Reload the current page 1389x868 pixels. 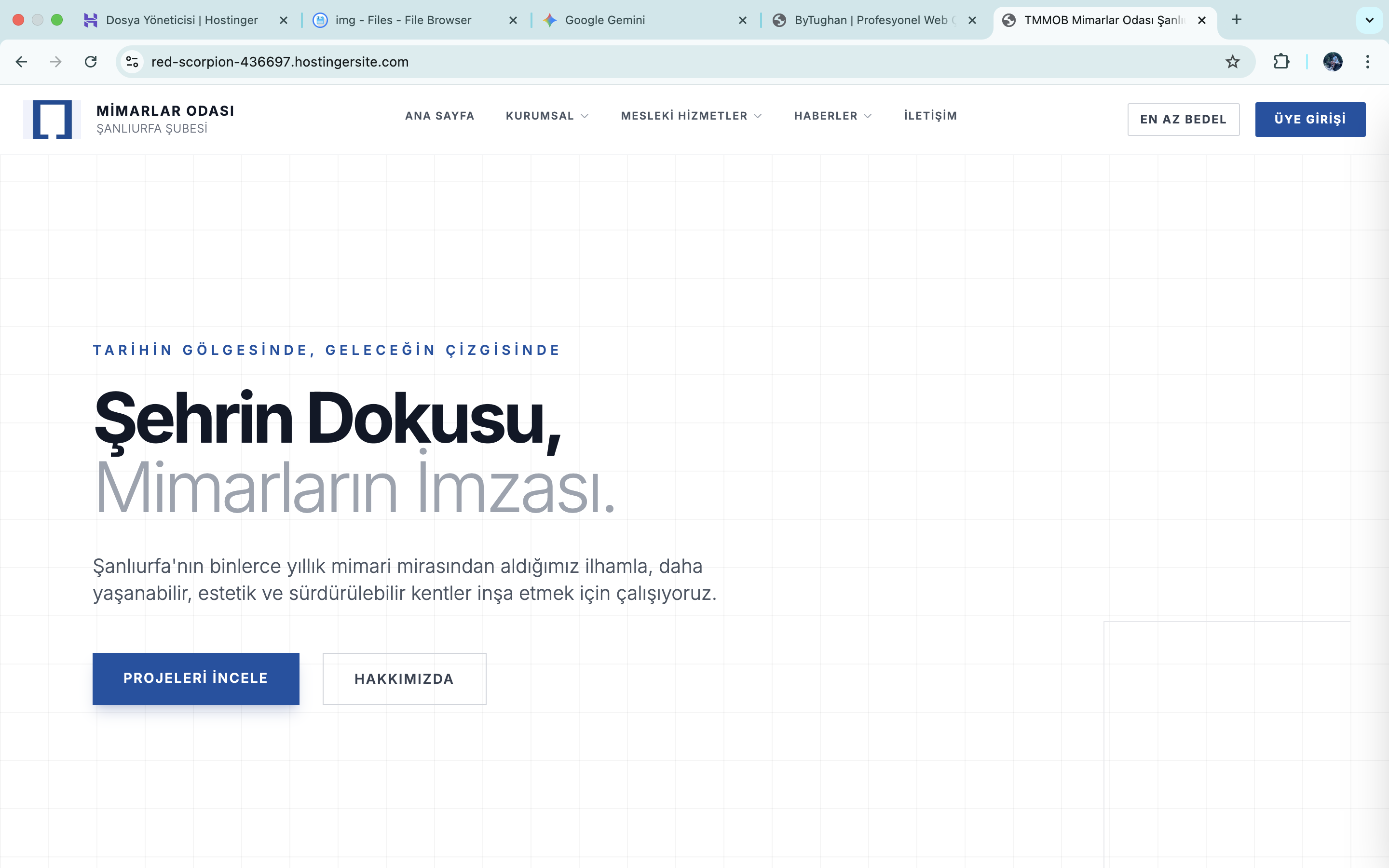point(91,61)
